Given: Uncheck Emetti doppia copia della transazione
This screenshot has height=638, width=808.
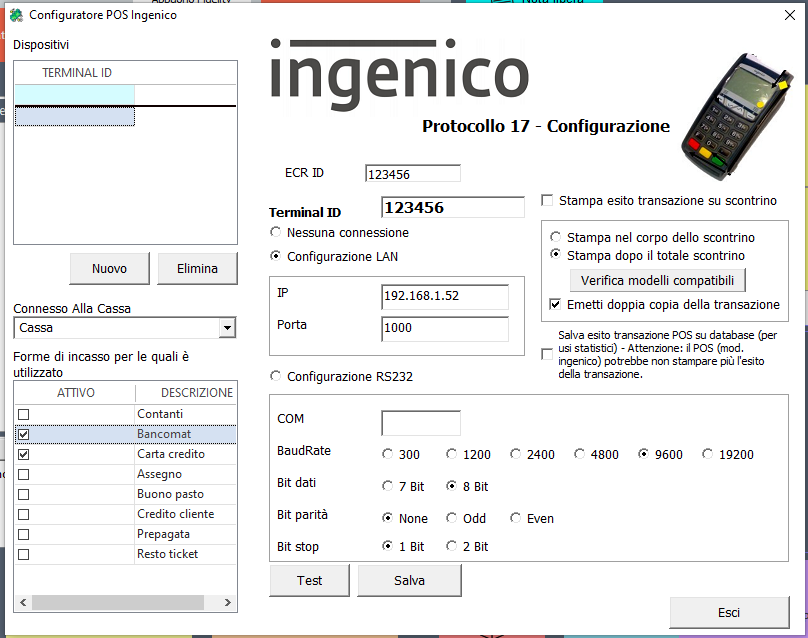Looking at the screenshot, I should (555, 304).
